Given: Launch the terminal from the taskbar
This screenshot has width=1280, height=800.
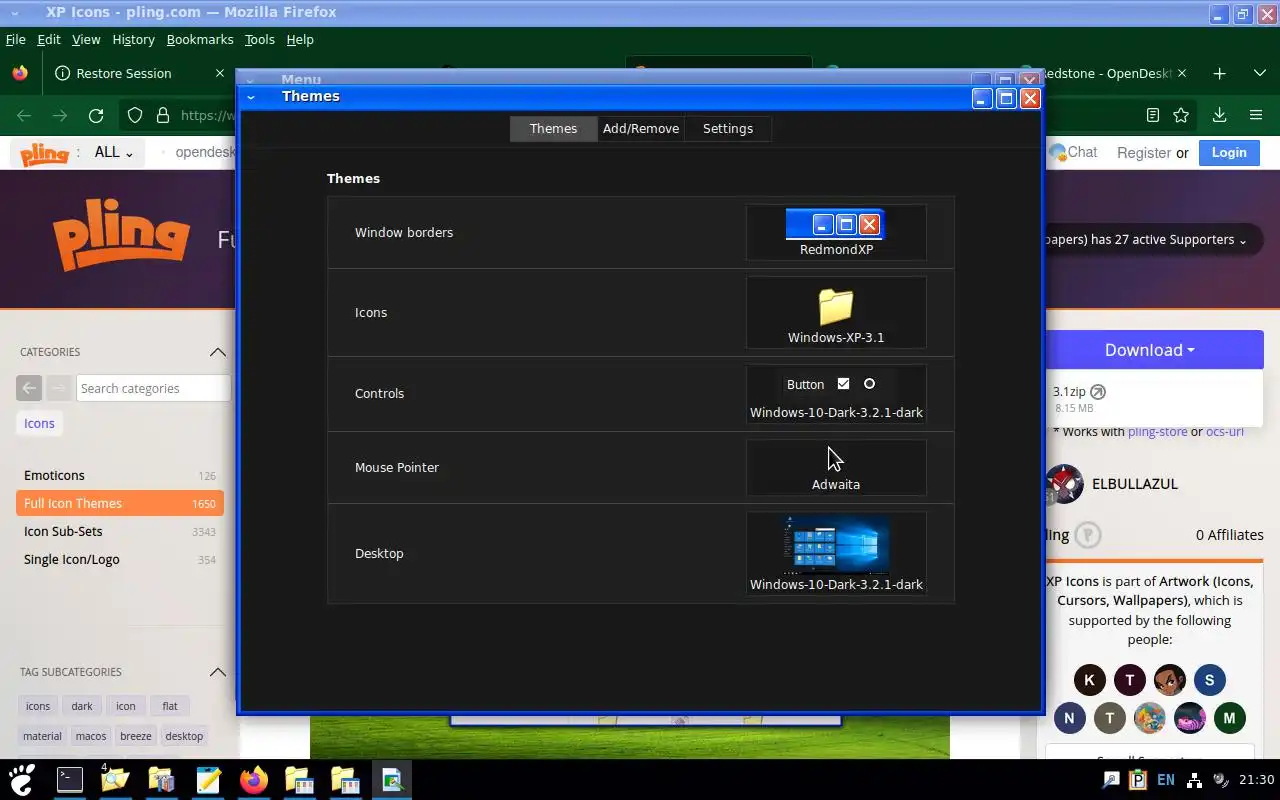Looking at the screenshot, I should click(x=70, y=779).
